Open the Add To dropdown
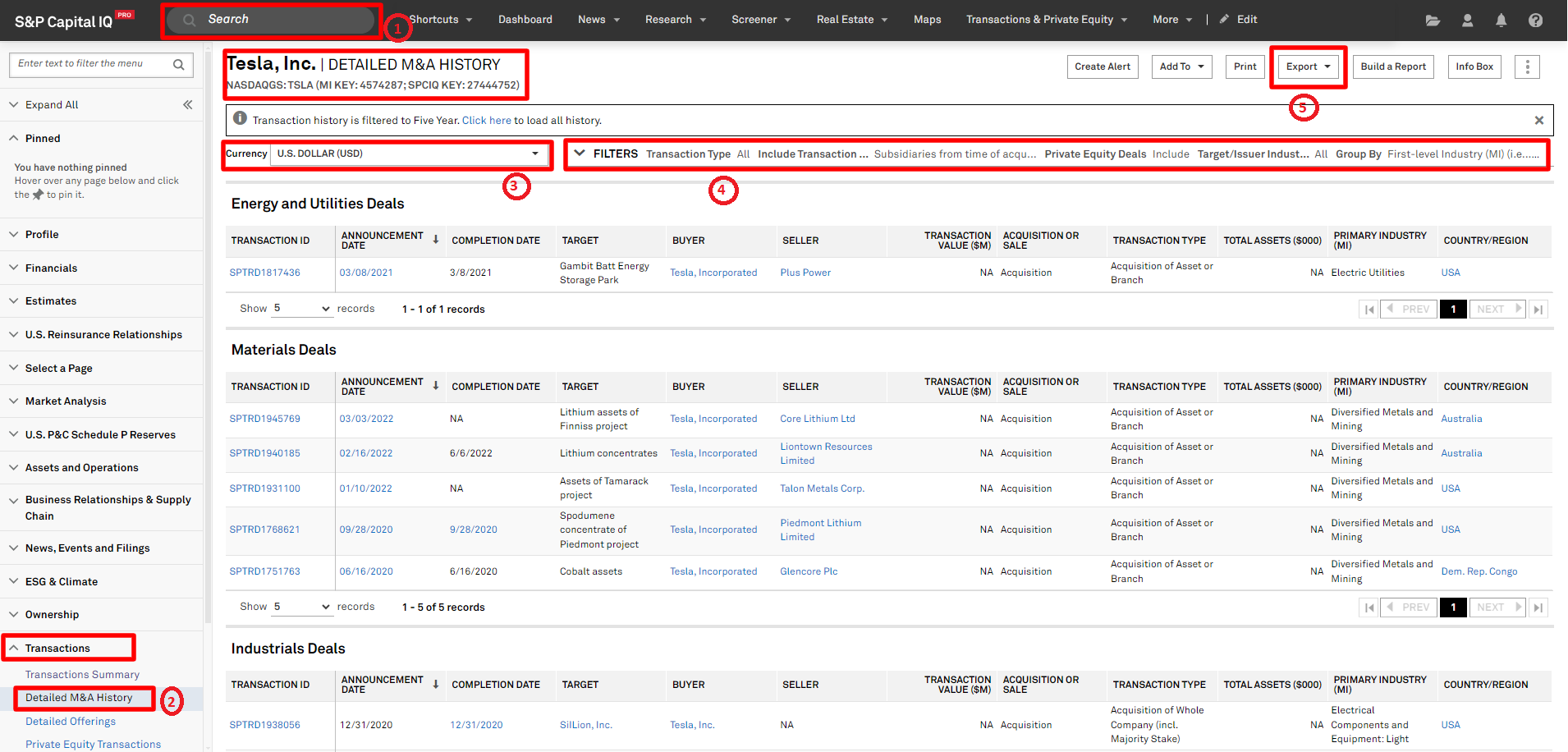The width and height of the screenshot is (1568, 752). coord(1181,66)
